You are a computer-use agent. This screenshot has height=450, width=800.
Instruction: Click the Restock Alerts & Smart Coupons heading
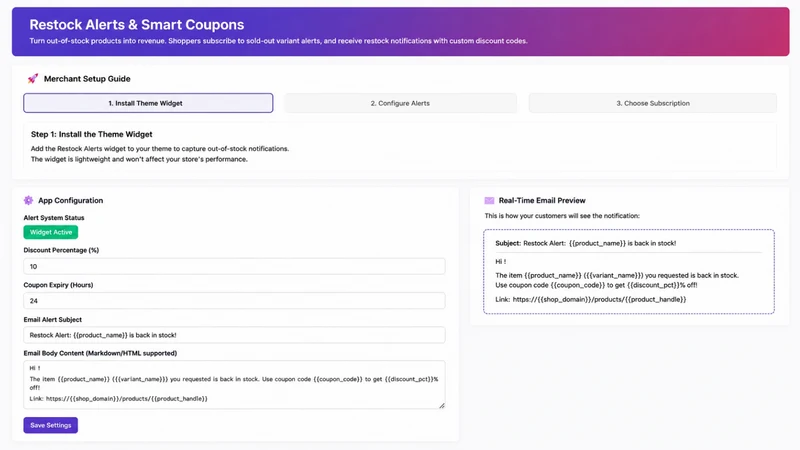(137, 24)
